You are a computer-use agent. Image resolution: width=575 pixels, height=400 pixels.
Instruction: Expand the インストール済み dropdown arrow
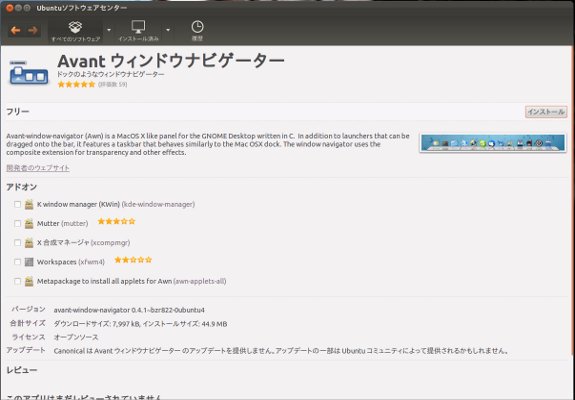click(x=168, y=30)
